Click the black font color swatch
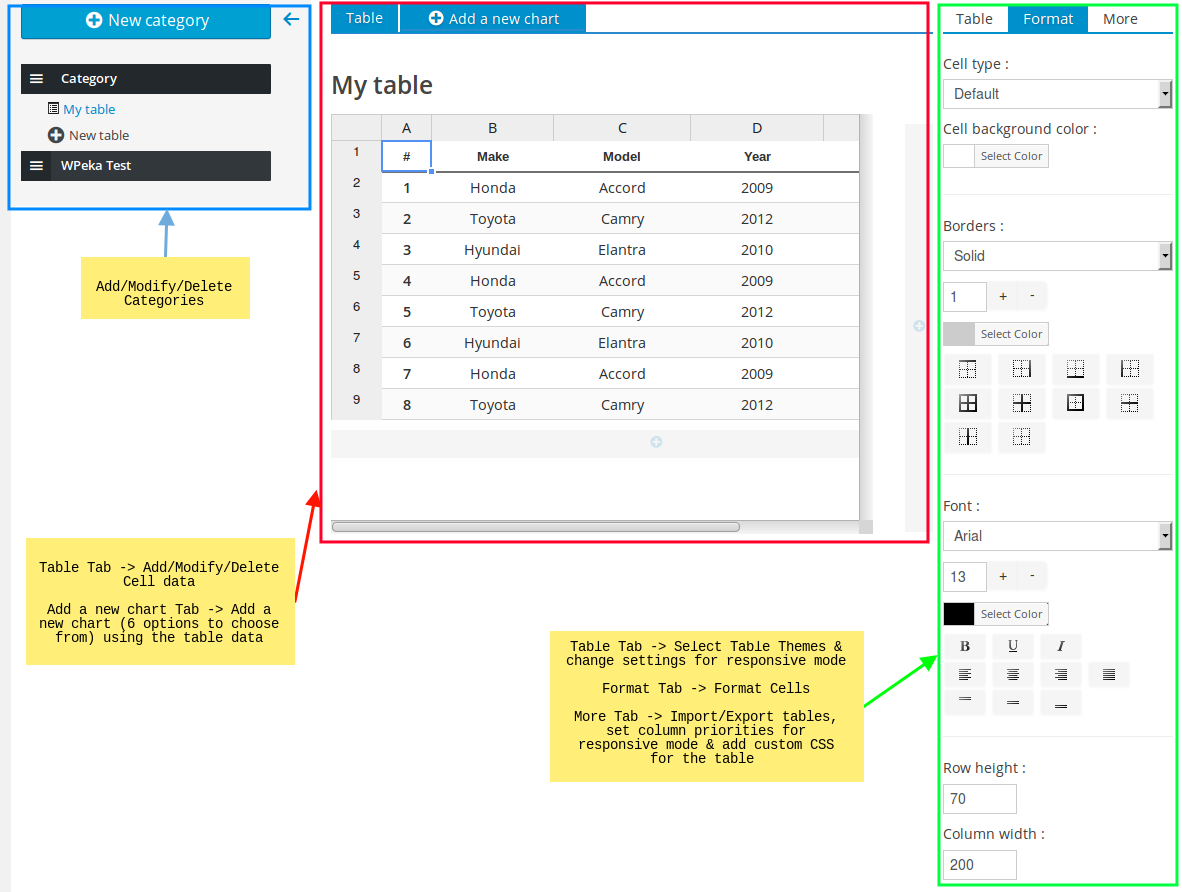The image size is (1182, 892). (x=958, y=614)
